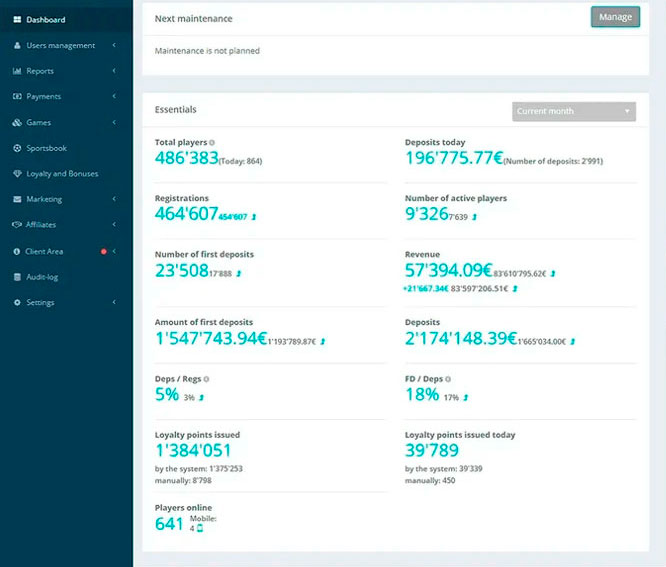Click the Registrations value 464'607

click(186, 214)
